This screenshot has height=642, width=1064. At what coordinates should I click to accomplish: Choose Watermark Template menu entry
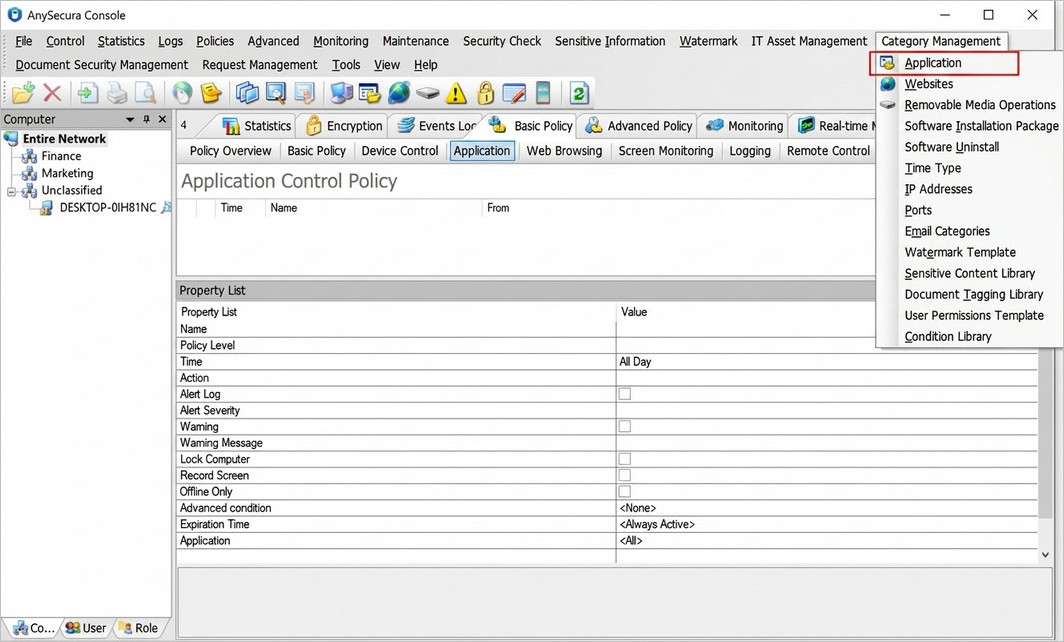click(x=960, y=252)
